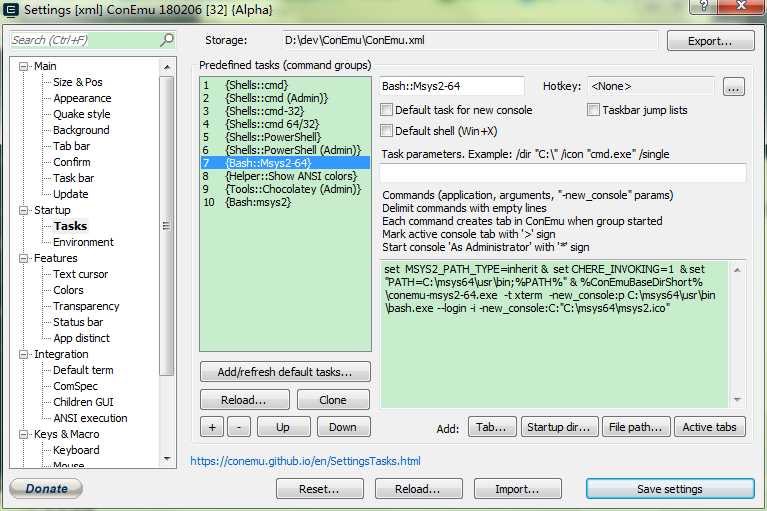
Task: Click File path... button
Action: (635, 427)
